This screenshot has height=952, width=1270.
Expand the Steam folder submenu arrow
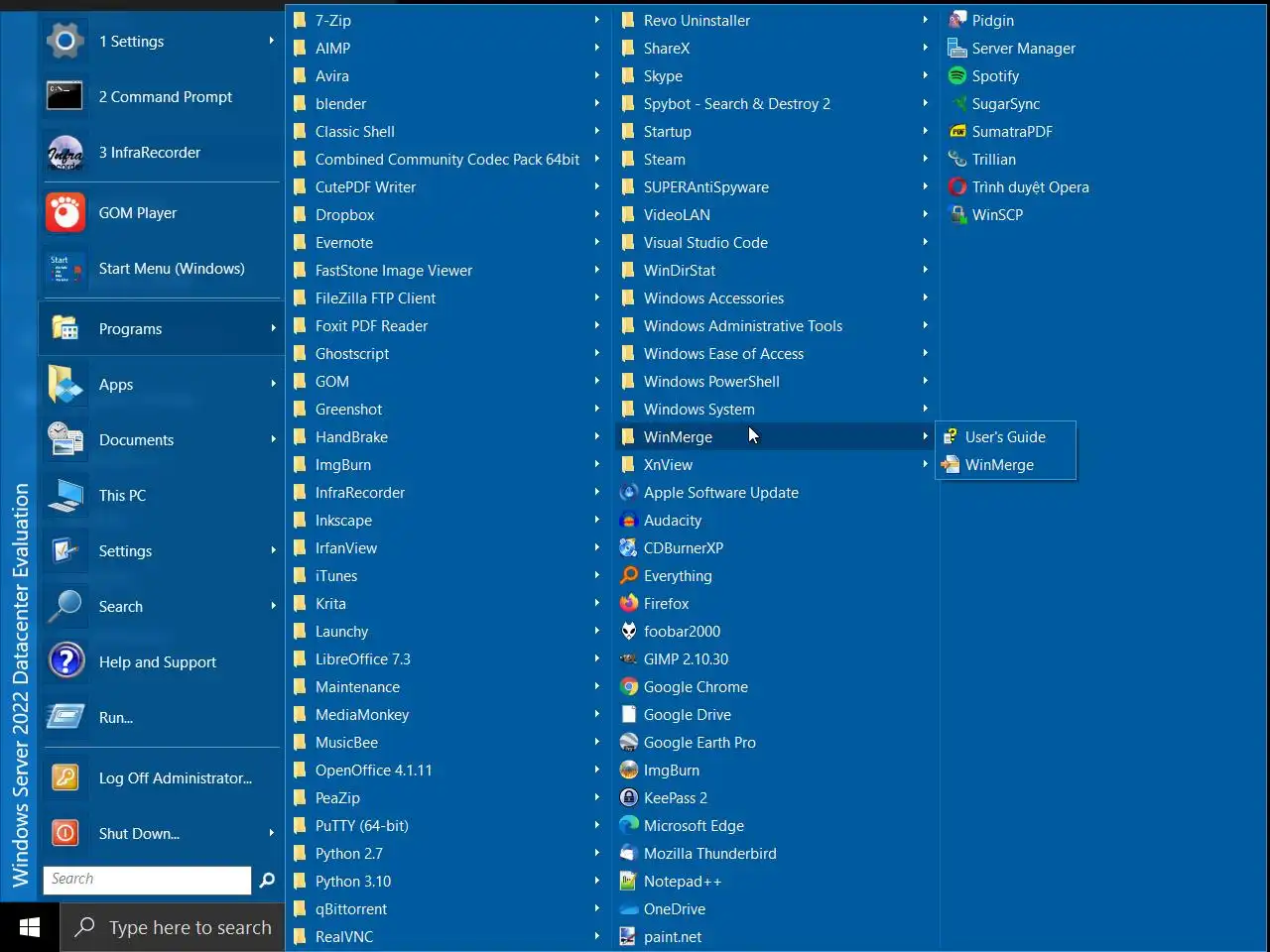click(925, 159)
